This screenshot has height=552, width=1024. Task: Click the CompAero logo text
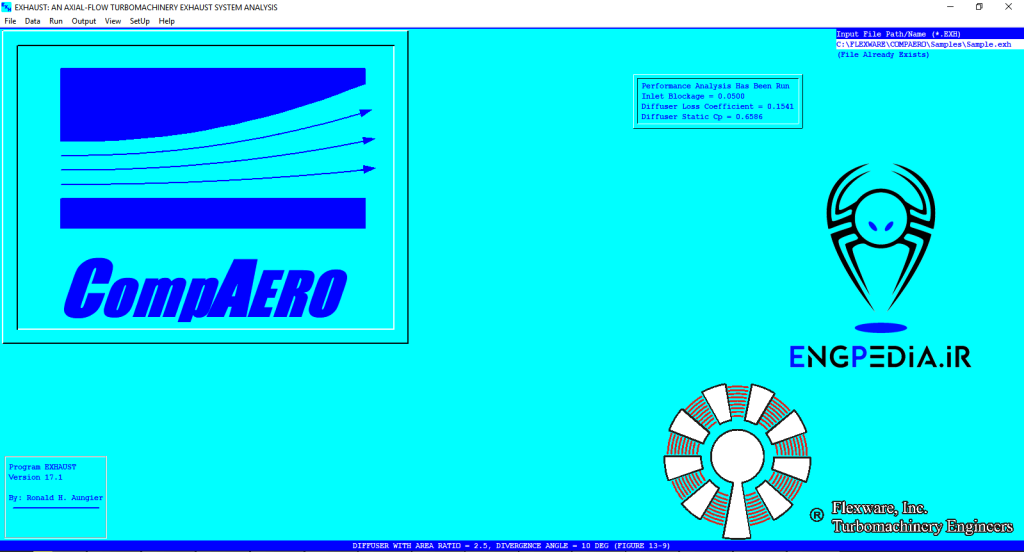click(205, 288)
